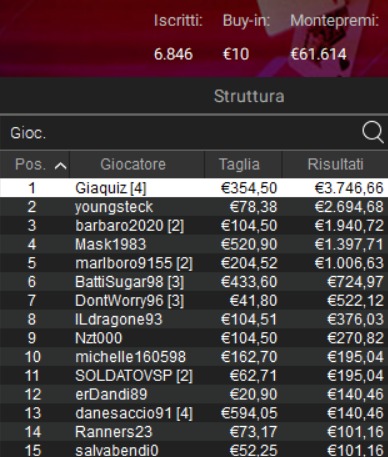Viewport: 388px width, 457px height.
Task: Select player youngsteck in the ranking
Action: (x=194, y=207)
